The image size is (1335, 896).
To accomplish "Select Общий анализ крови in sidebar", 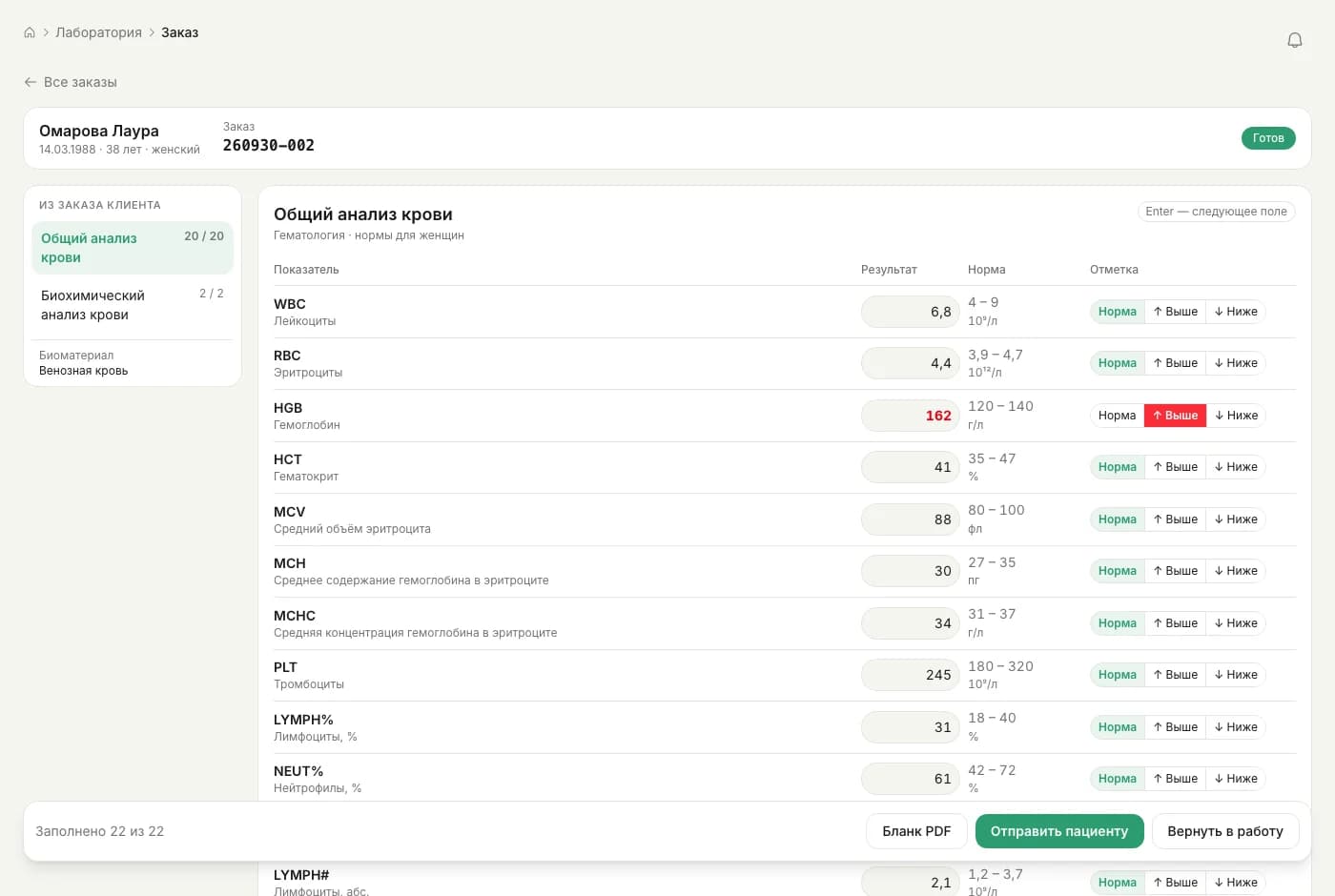I will click(x=133, y=248).
